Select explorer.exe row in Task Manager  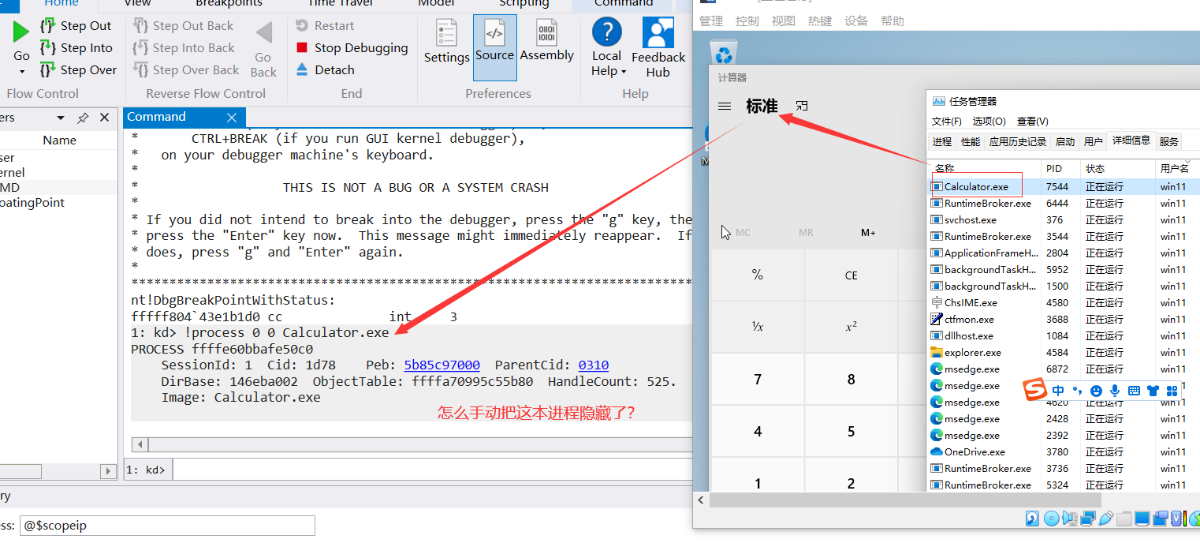(x=1063, y=352)
